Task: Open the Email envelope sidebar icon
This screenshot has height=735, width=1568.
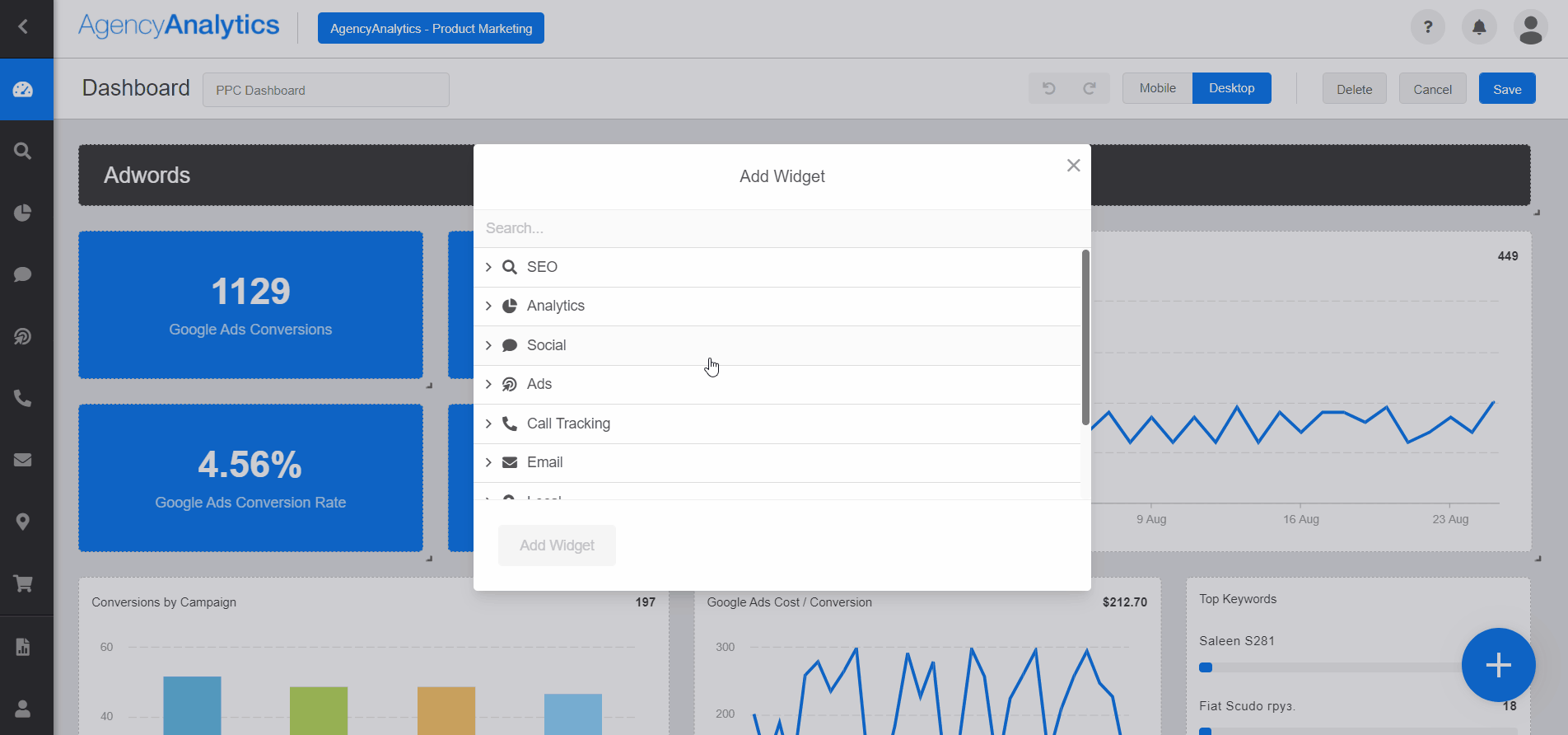Action: (23, 460)
